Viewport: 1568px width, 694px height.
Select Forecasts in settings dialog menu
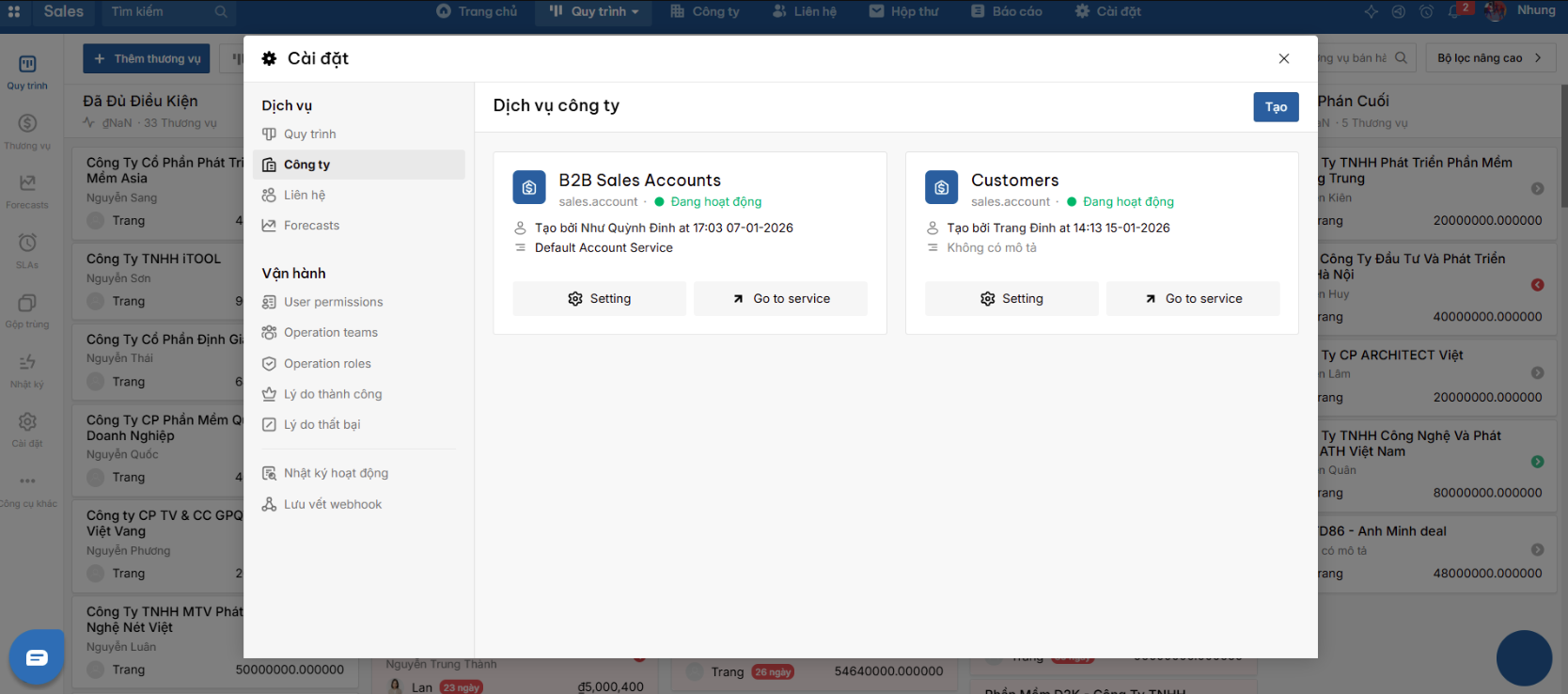click(359, 226)
